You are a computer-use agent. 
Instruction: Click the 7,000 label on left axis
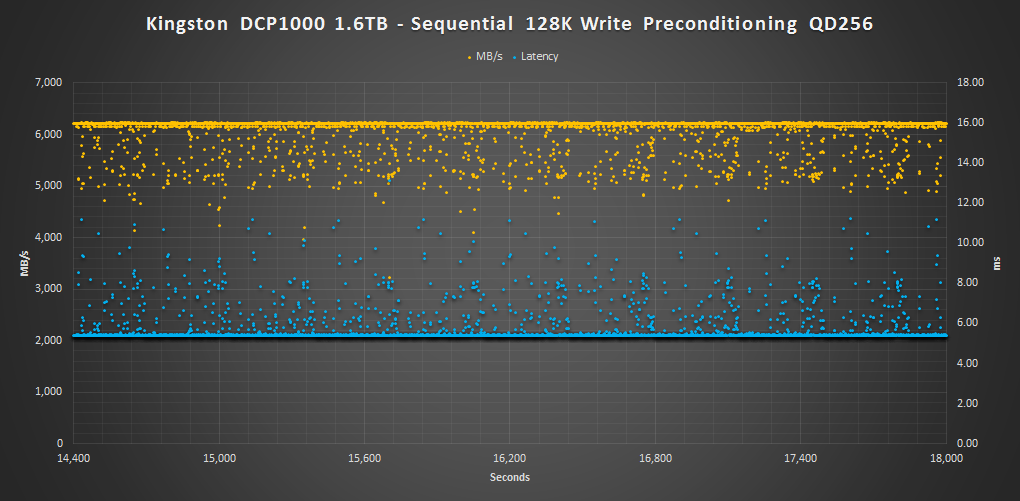49,83
